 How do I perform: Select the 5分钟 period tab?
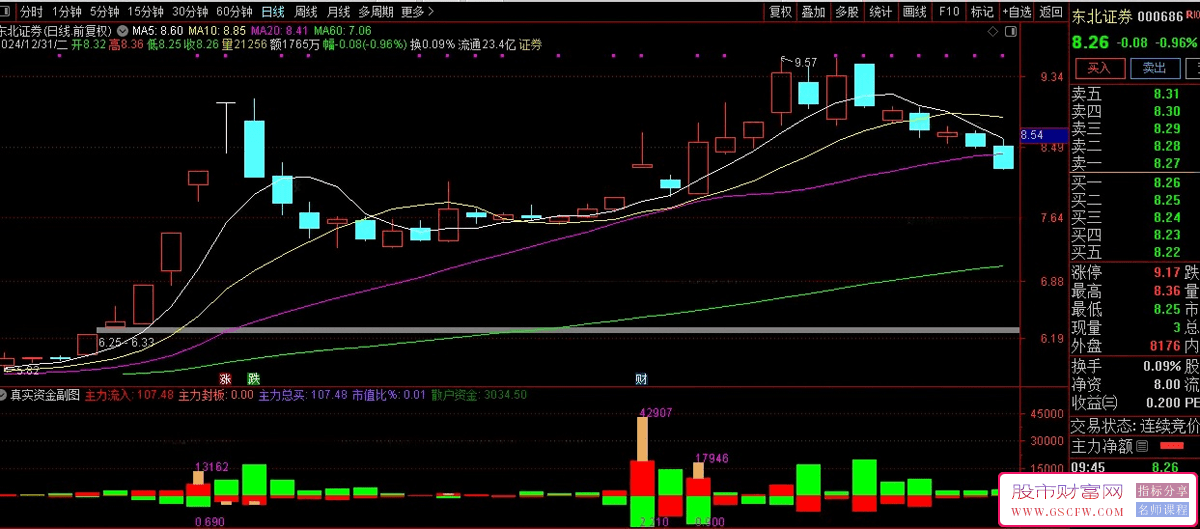coord(105,12)
